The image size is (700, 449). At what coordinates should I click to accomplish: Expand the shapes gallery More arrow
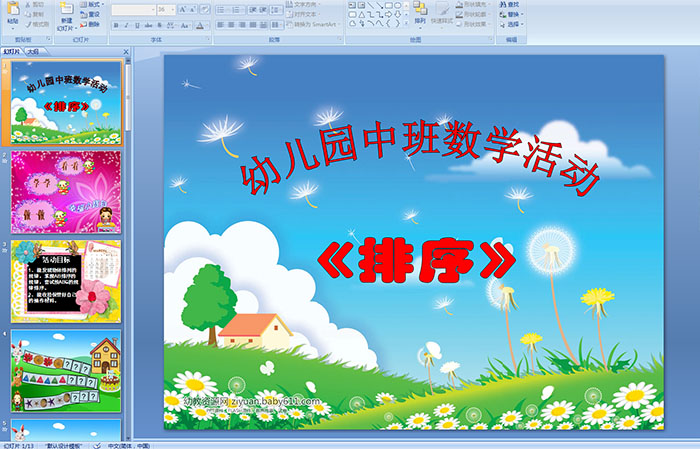(x=407, y=23)
